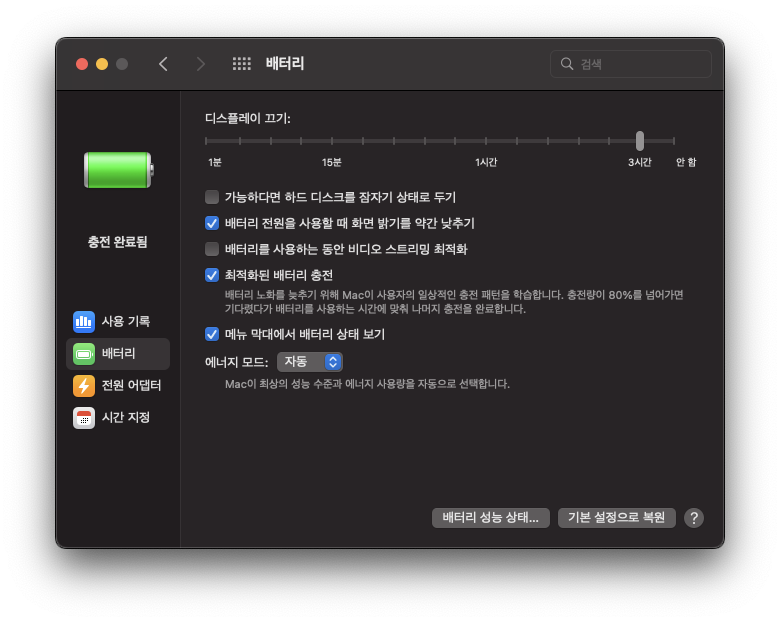This screenshot has height=622, width=780.
Task: Open the 사용 기록 sidebar item
Action: tap(118, 321)
